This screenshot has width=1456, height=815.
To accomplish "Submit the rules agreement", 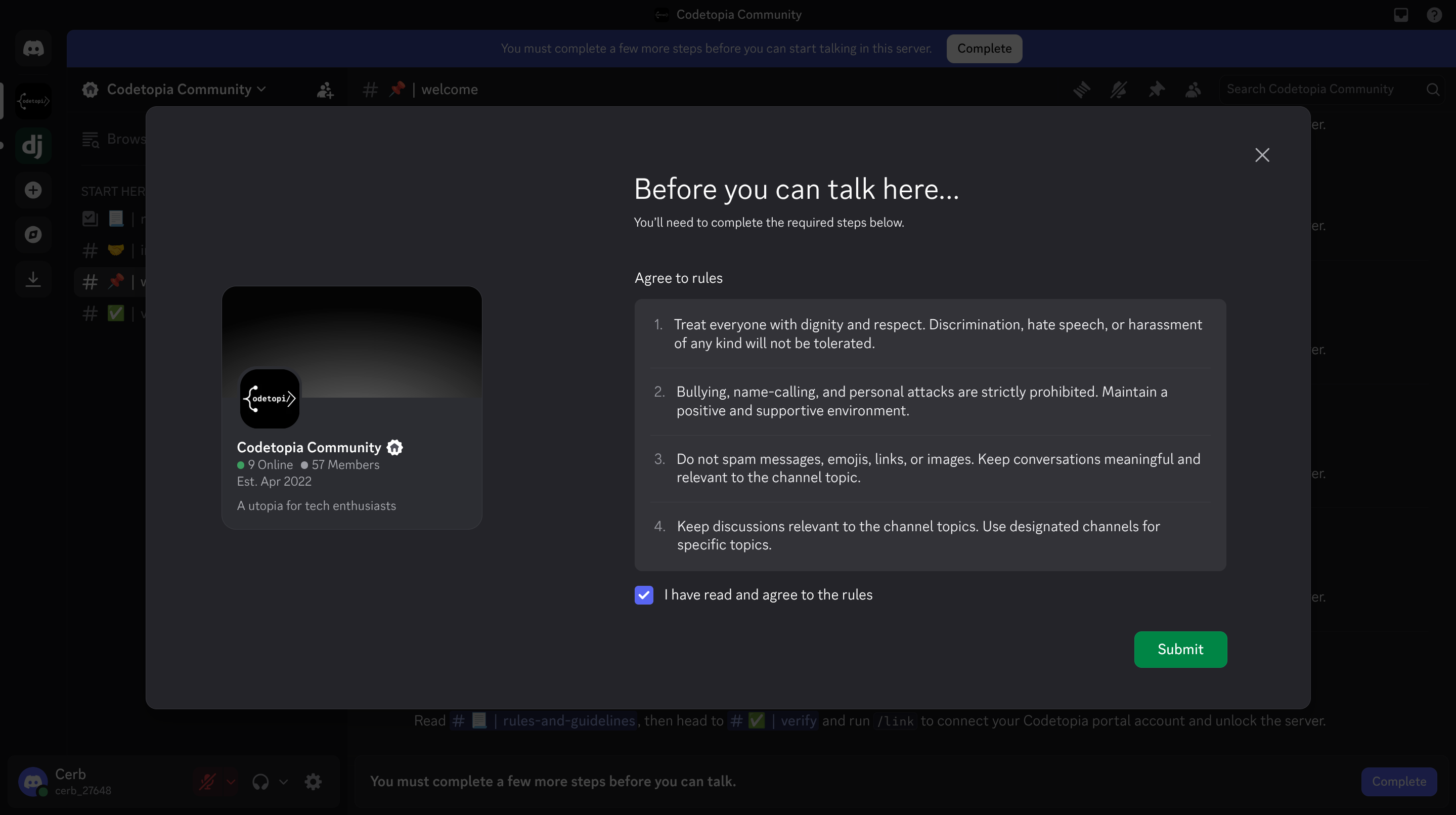I will tap(1180, 649).
